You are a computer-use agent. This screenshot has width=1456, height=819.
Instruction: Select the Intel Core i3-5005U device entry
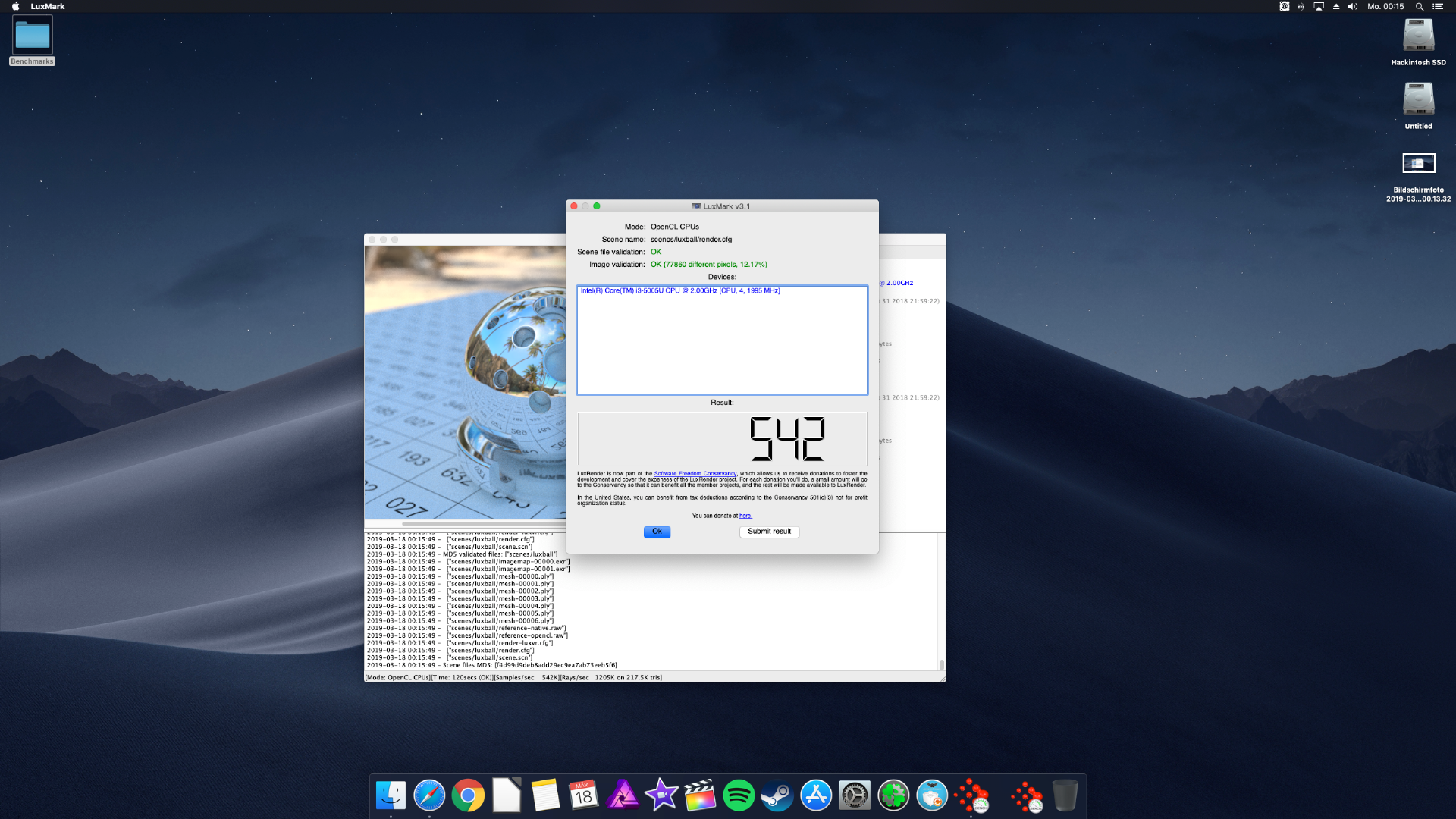click(x=679, y=291)
